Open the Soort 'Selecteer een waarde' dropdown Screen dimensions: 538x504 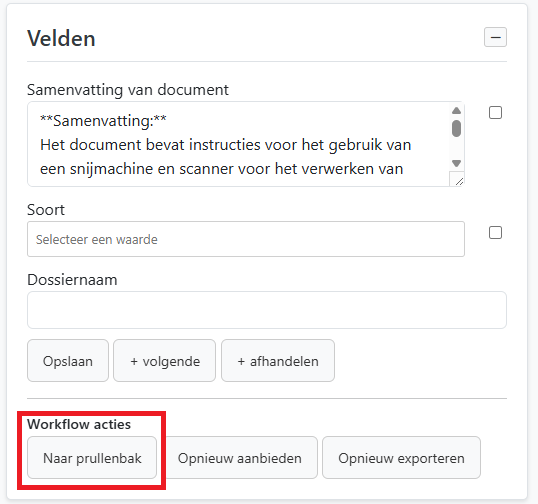(x=246, y=239)
